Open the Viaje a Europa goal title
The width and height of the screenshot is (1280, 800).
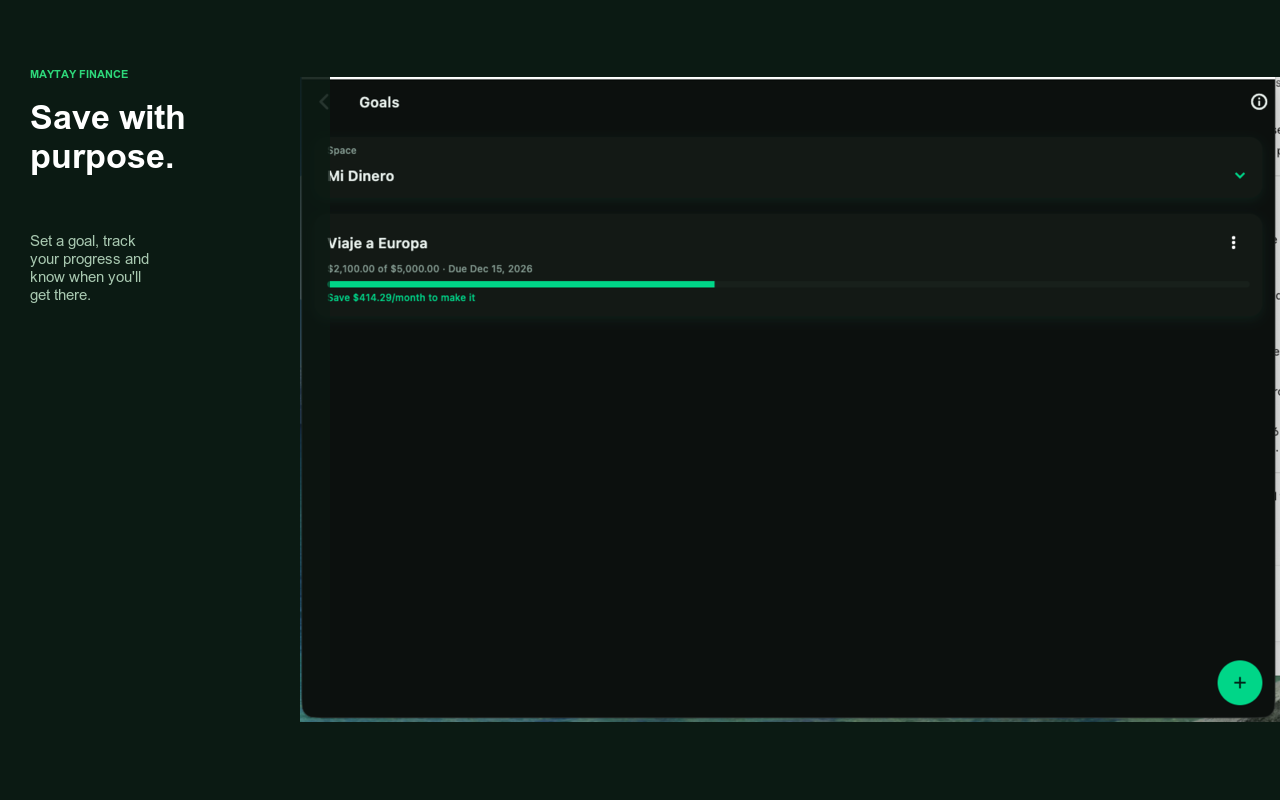pos(377,243)
